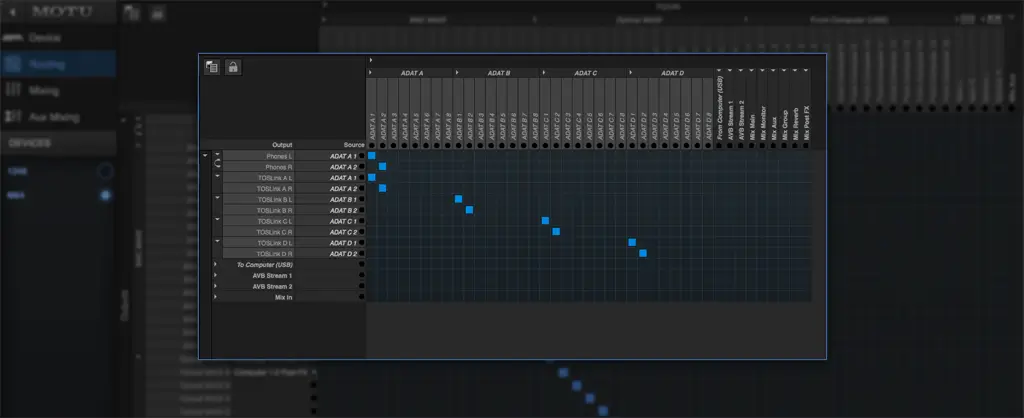This screenshot has width=1024, height=418.
Task: Click the black dot beside AVB Stream 1 row
Action: [362, 275]
